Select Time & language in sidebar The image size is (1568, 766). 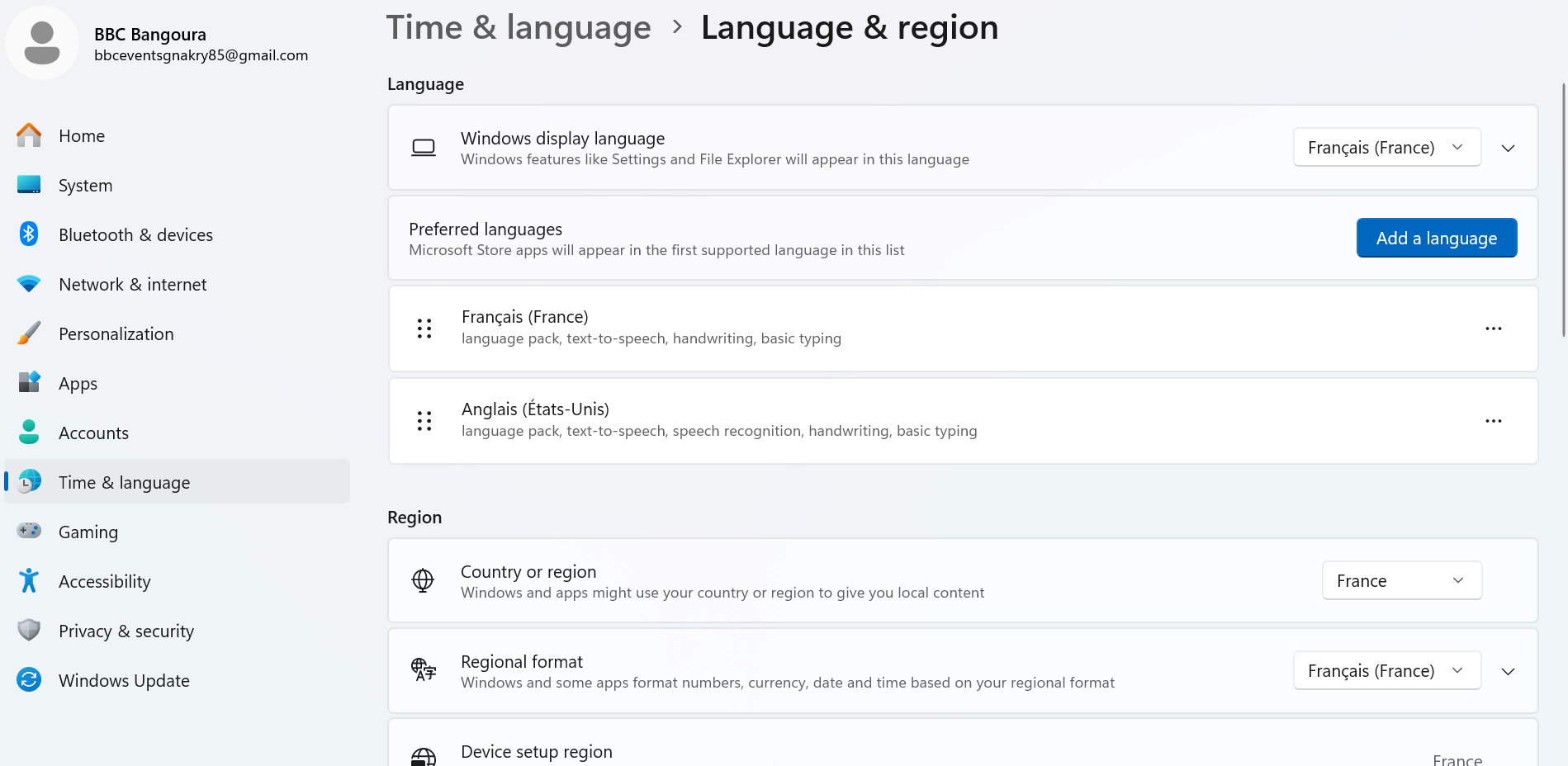(x=177, y=482)
